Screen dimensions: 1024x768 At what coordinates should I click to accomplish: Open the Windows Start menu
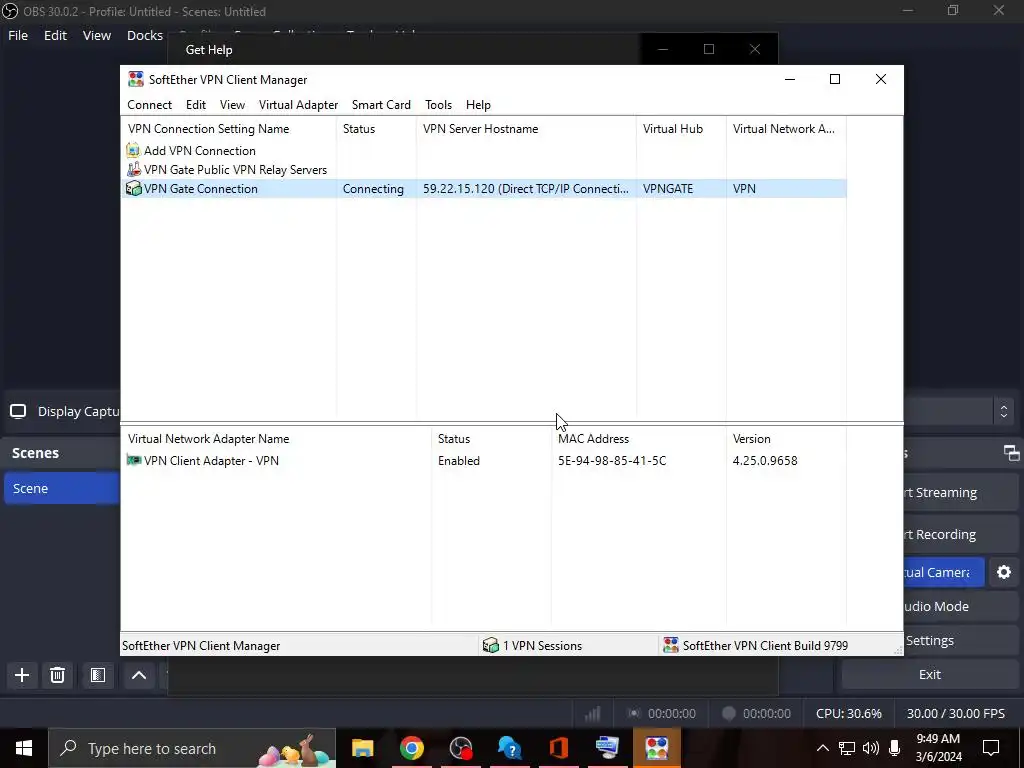tap(24, 748)
